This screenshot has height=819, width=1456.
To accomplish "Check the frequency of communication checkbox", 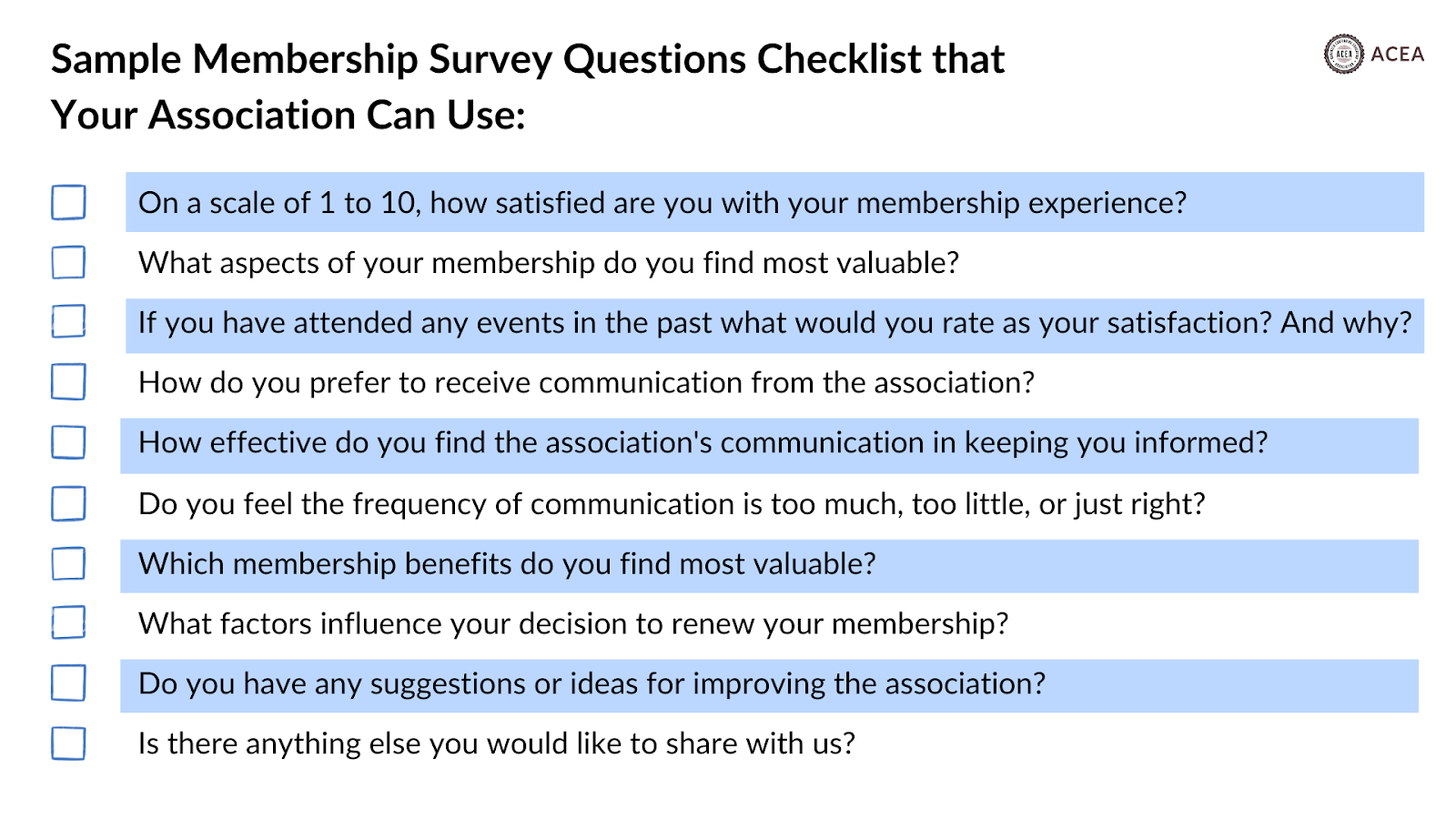I will (x=68, y=503).
